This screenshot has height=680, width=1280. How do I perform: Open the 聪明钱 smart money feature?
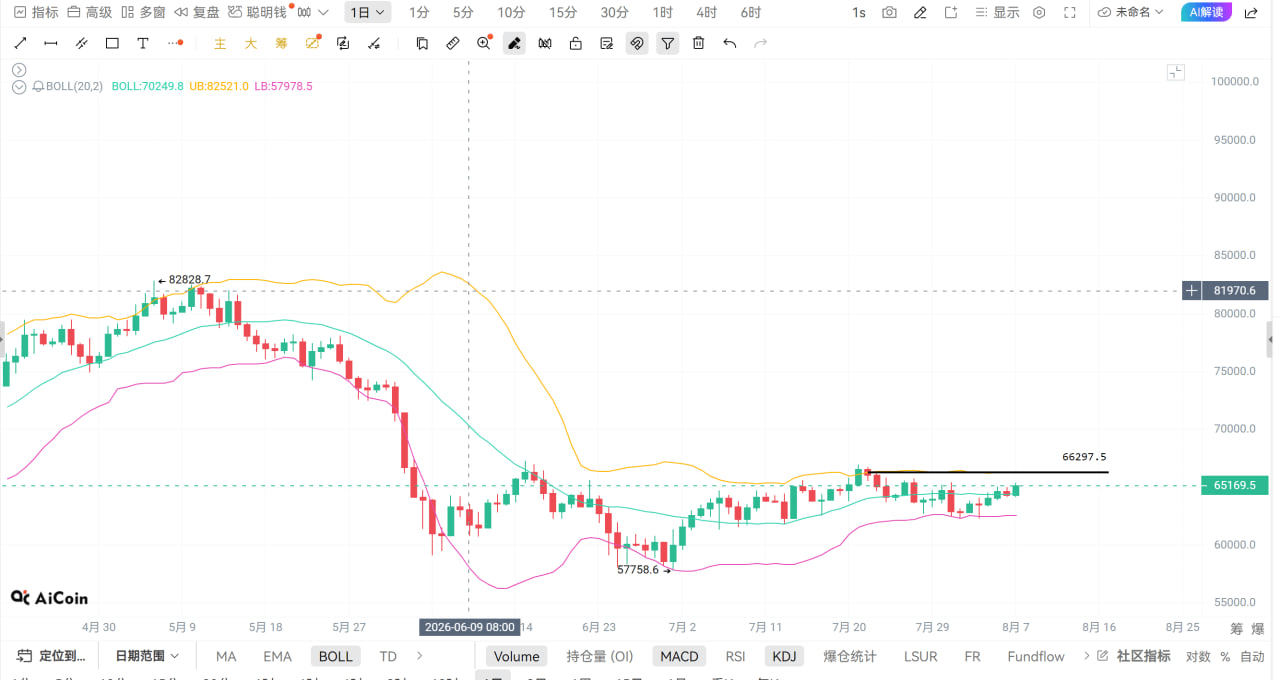tap(257, 12)
